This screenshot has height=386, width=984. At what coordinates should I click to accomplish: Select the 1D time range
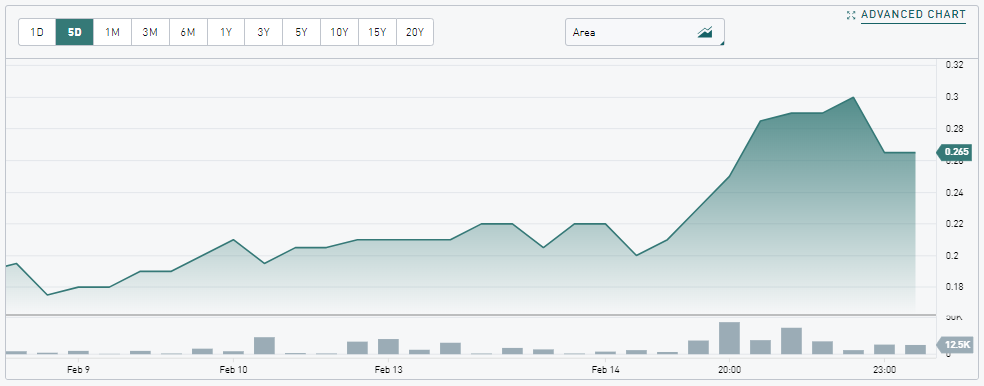(37, 32)
